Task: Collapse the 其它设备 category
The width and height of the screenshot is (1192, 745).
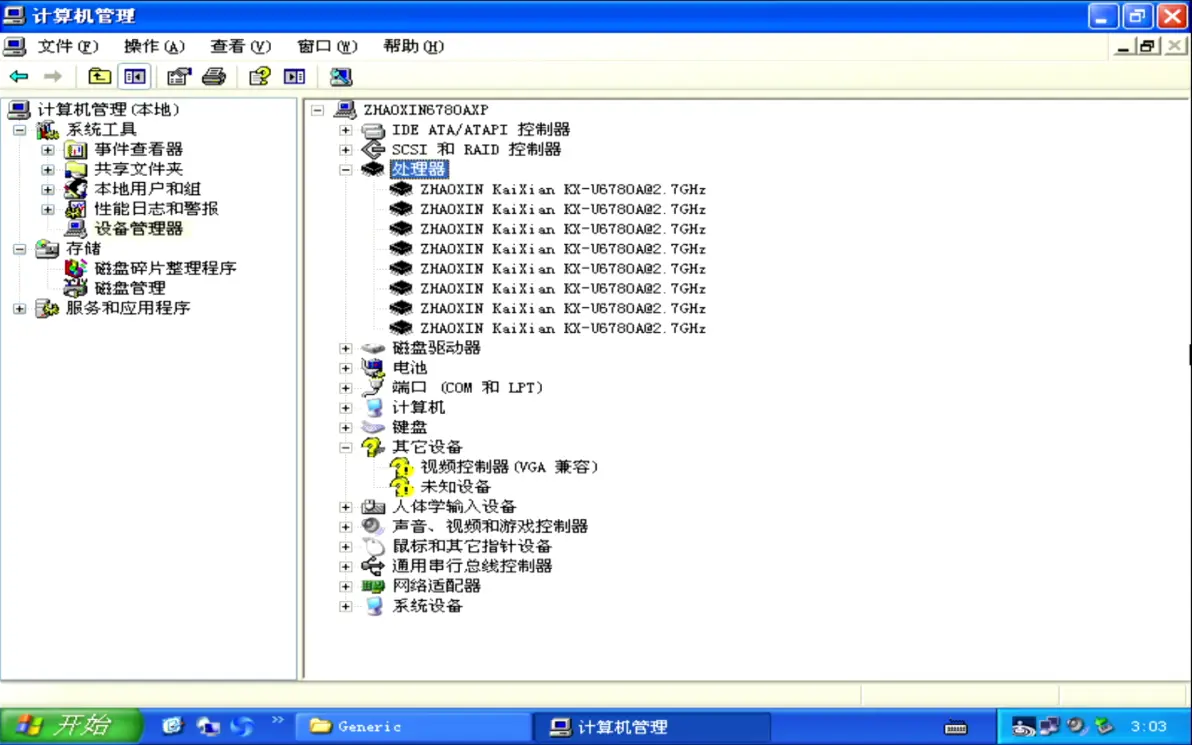Action: [x=346, y=448]
